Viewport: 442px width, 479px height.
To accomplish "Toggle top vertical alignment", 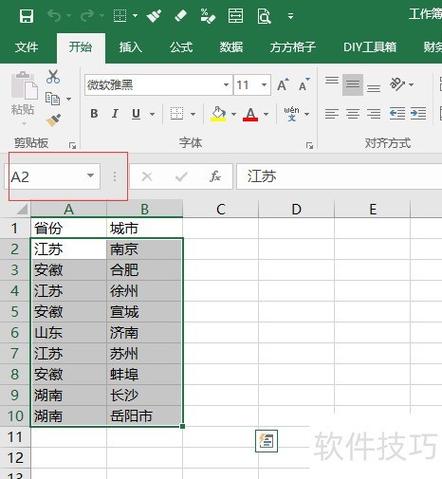I will click(x=332, y=81).
